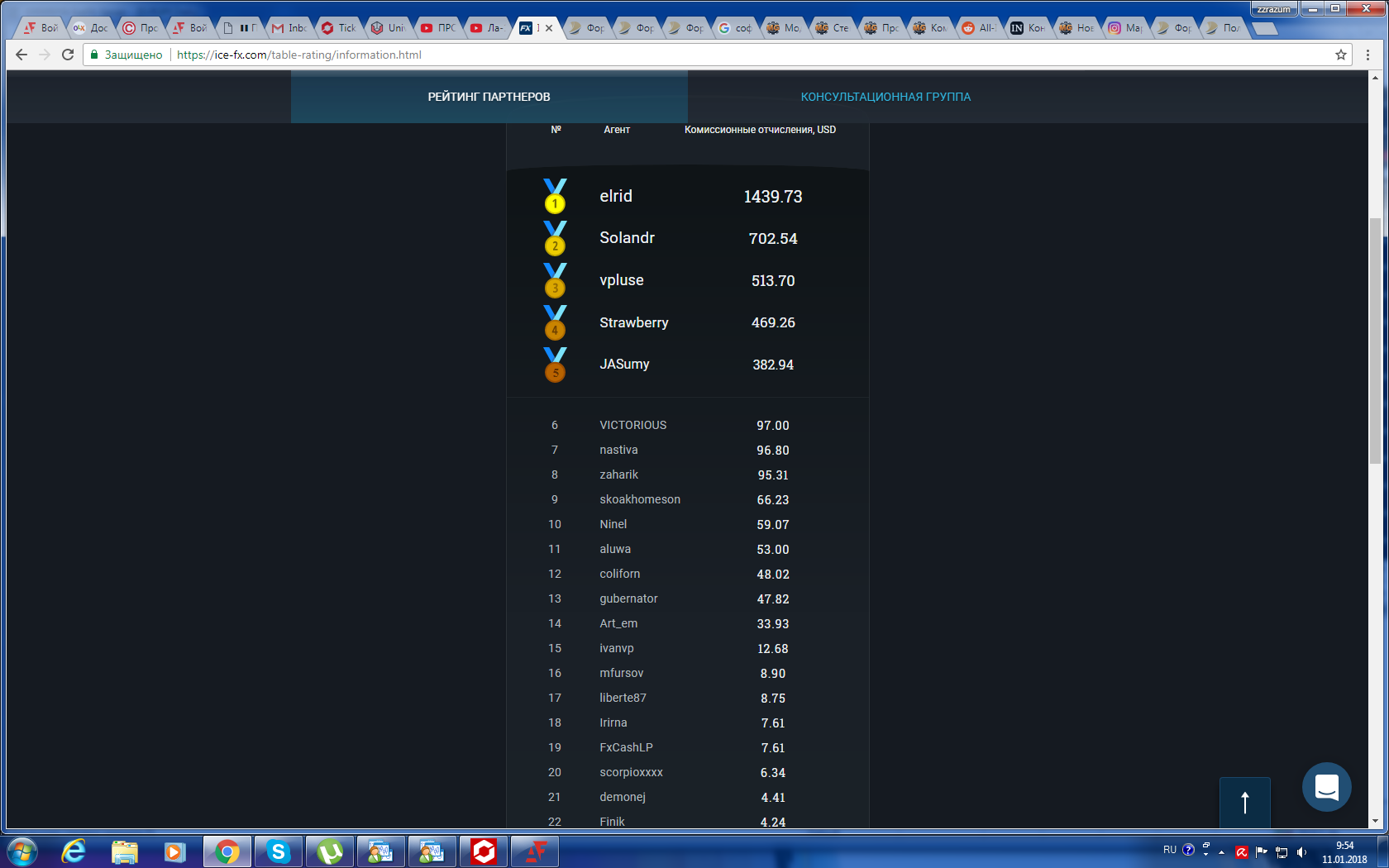The width and height of the screenshot is (1389, 868).
Task: Click the page scrollbar up arrow
Action: tap(1375, 78)
